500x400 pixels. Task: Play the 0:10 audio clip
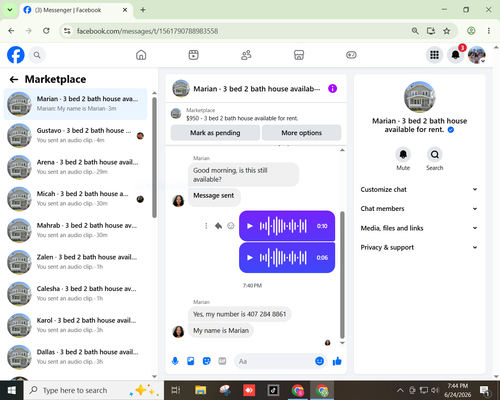pyautogui.click(x=250, y=226)
